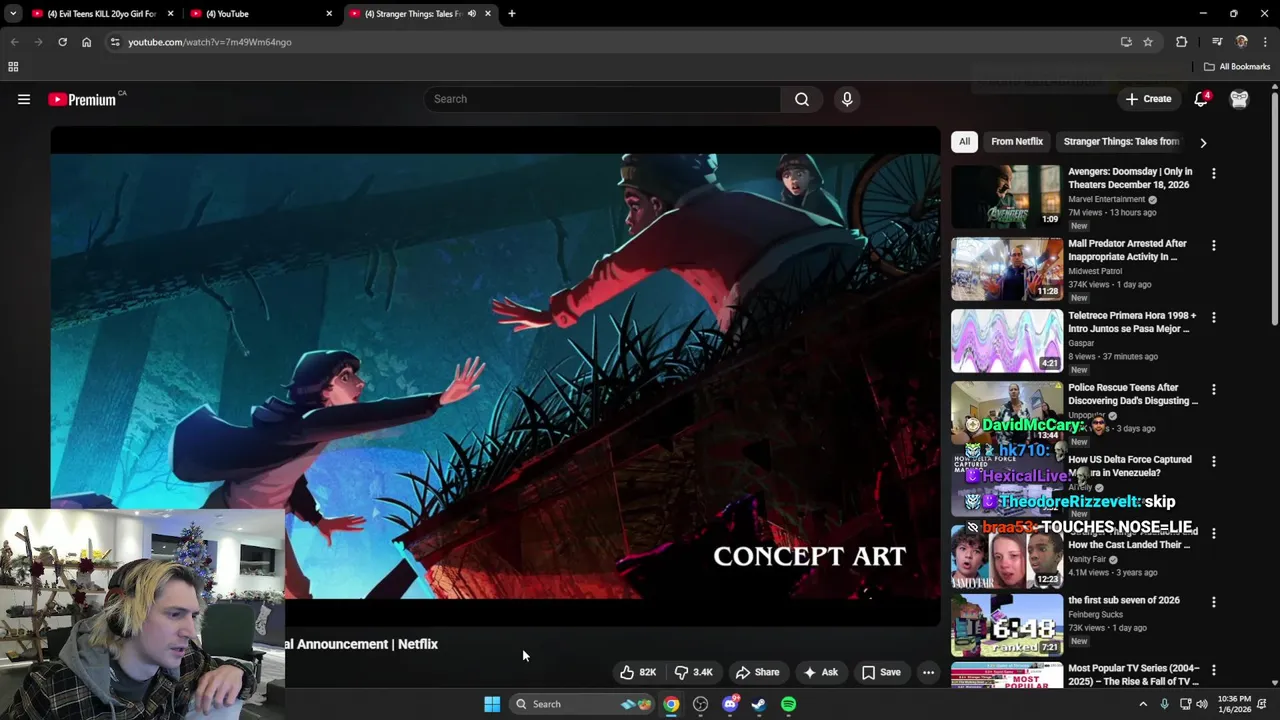Open OBS Studio from the taskbar
Image resolution: width=1280 pixels, height=720 pixels.
(x=700, y=704)
